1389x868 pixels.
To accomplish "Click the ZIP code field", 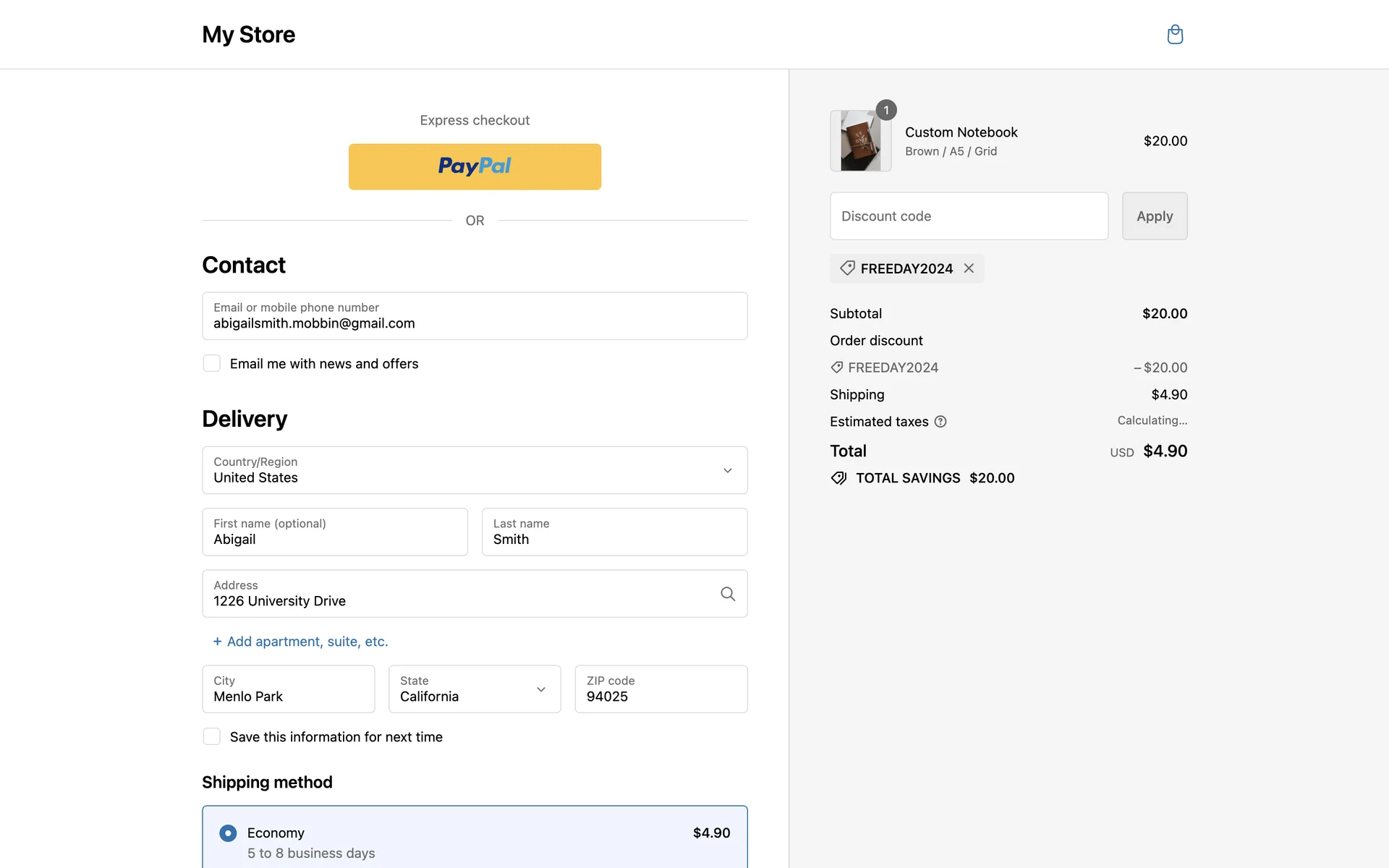I will 660,689.
